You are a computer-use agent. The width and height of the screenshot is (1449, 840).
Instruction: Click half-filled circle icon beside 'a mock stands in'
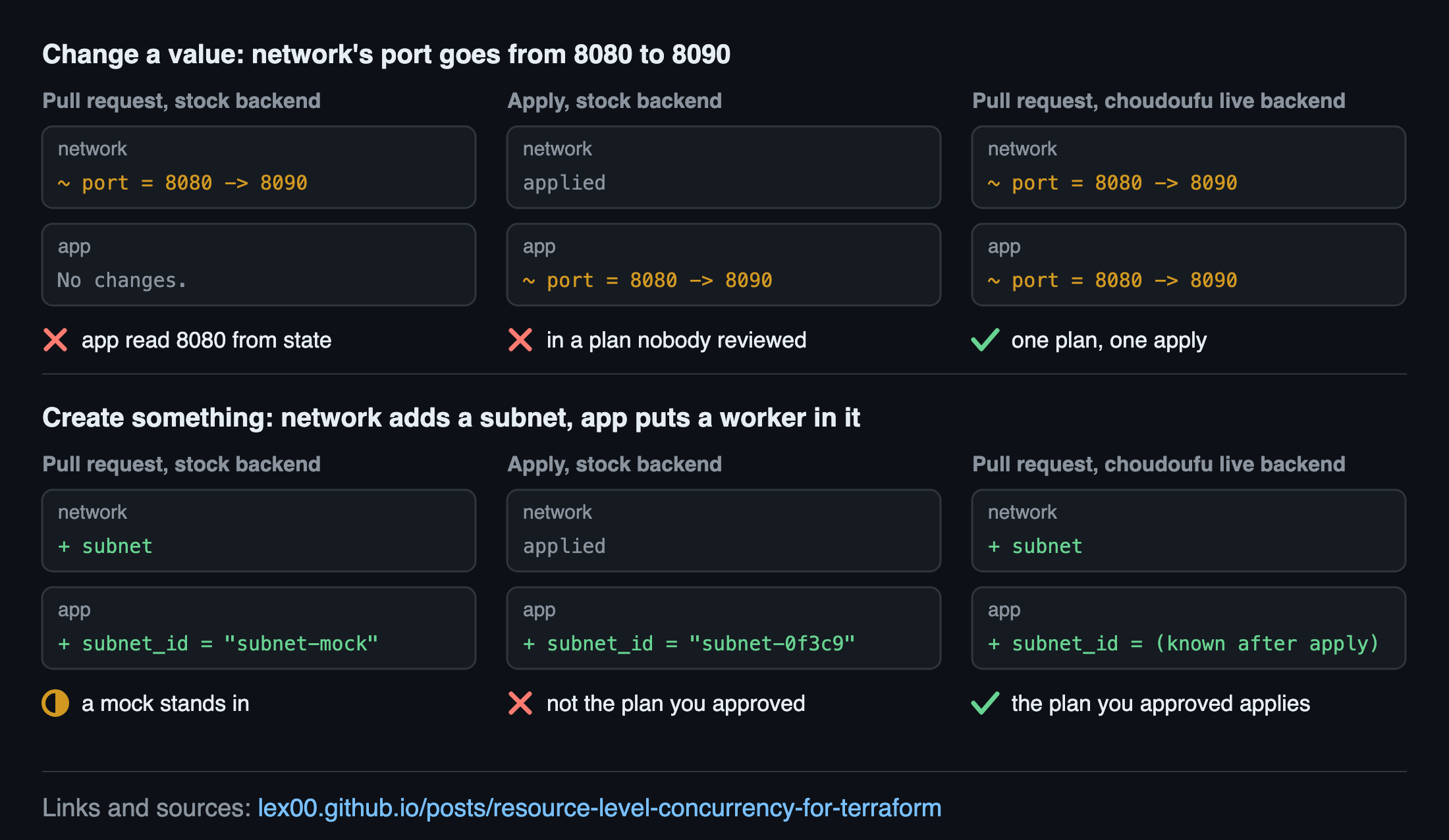pyautogui.click(x=55, y=703)
